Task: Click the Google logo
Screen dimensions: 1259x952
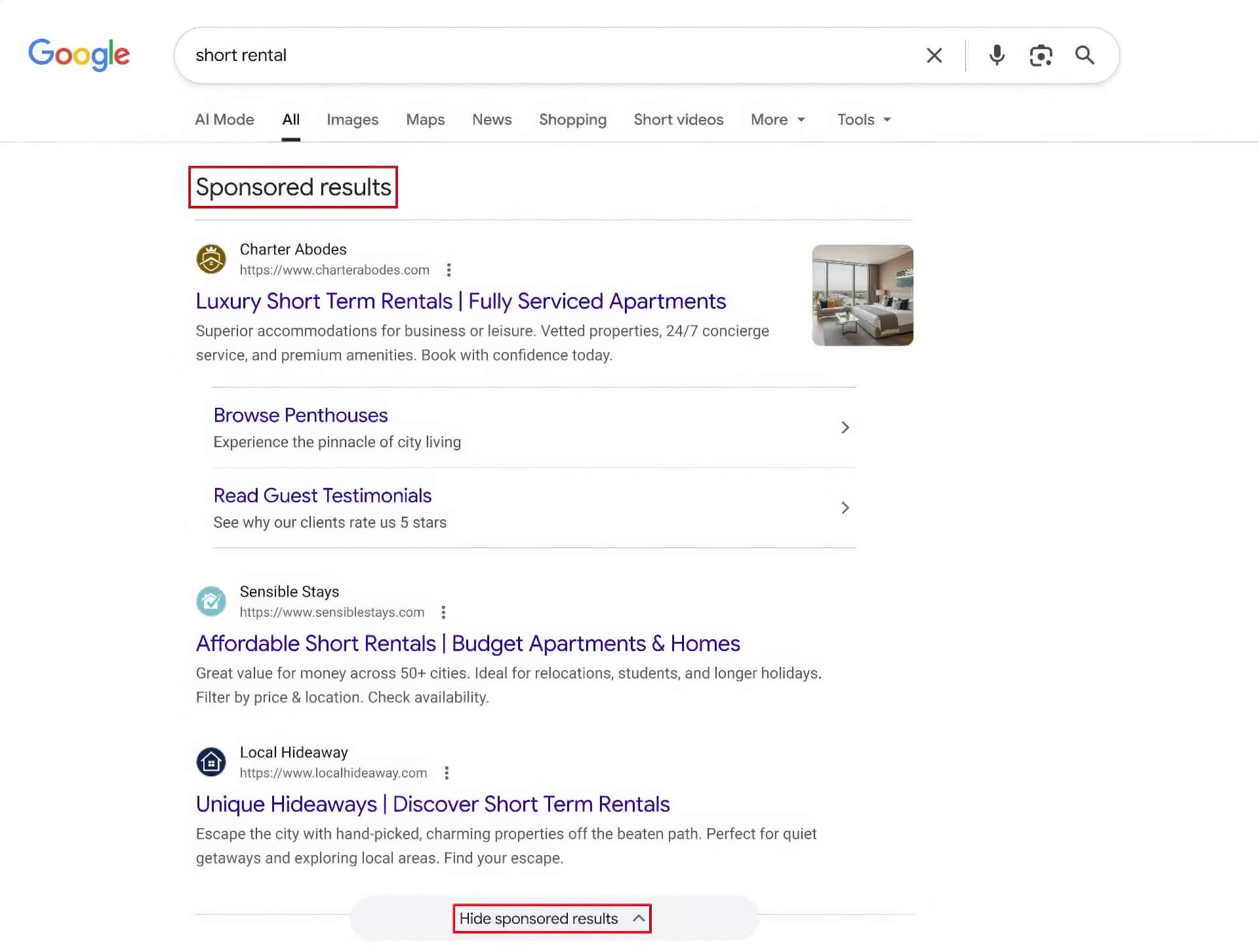Action: click(79, 55)
